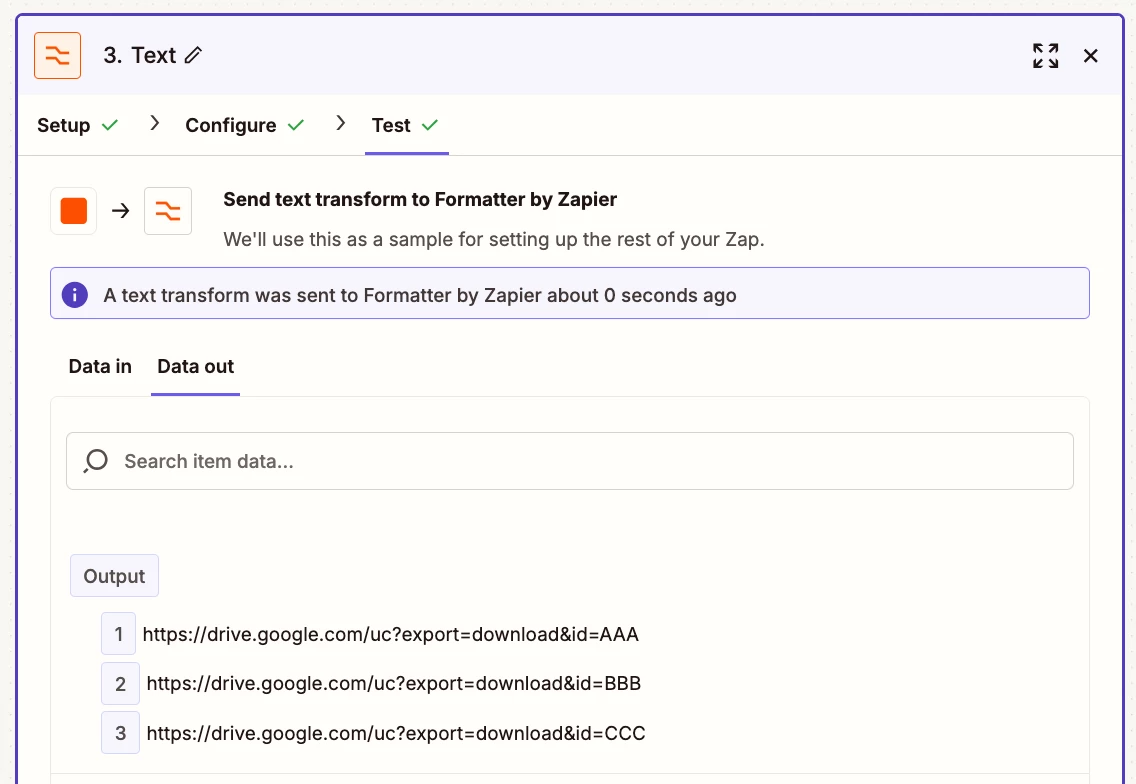This screenshot has width=1136, height=784.
Task: Focus the Search item data field
Action: tap(569, 461)
